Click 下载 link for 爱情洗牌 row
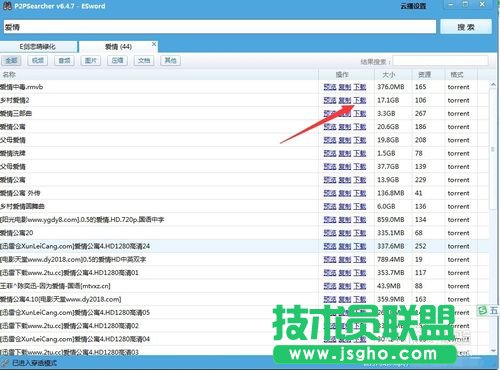Image resolution: width=500 pixels, height=370 pixels. pos(360,153)
